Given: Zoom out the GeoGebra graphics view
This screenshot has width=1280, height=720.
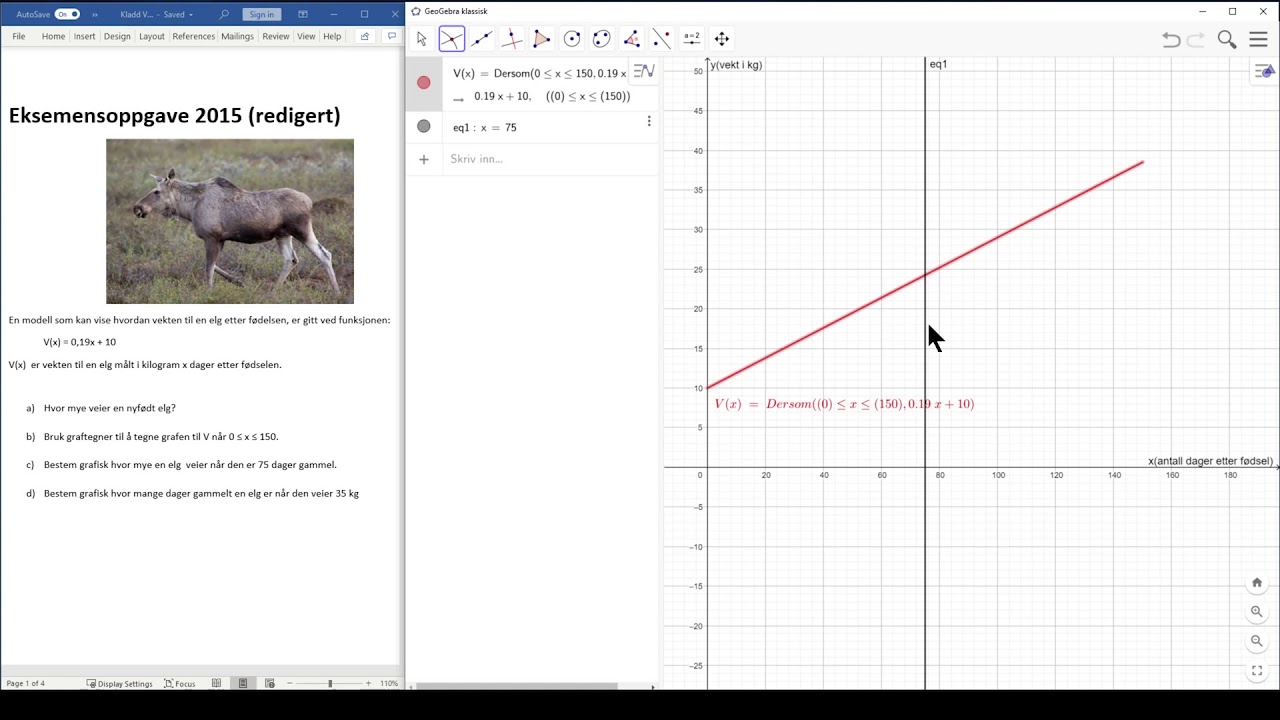Looking at the screenshot, I should coord(1257,641).
